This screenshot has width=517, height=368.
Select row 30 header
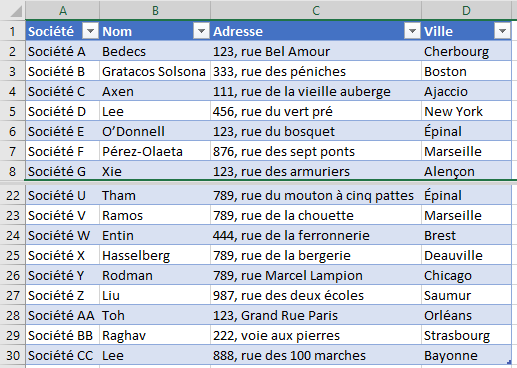(13, 355)
